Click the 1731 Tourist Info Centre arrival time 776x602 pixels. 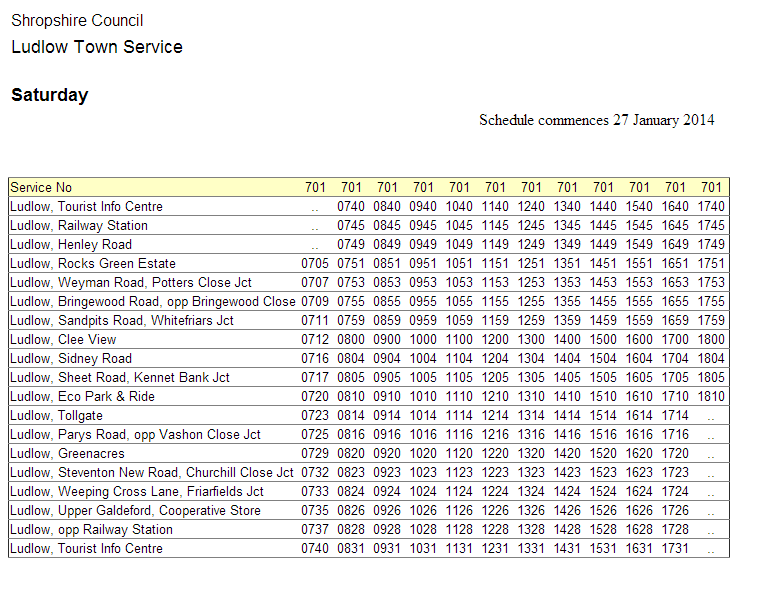[675, 549]
